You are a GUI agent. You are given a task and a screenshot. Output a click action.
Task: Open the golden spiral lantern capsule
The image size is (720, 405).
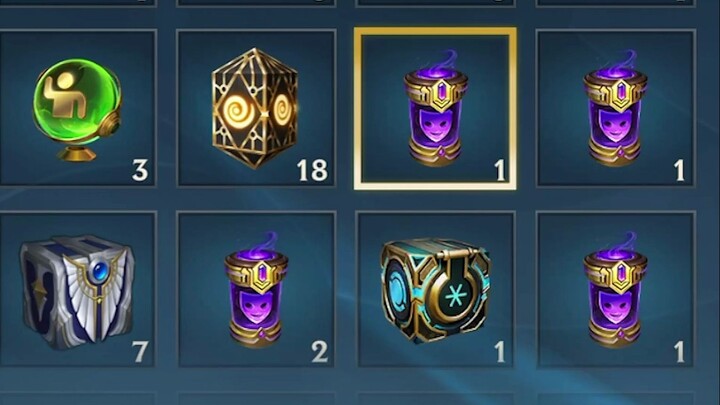[x=255, y=109]
